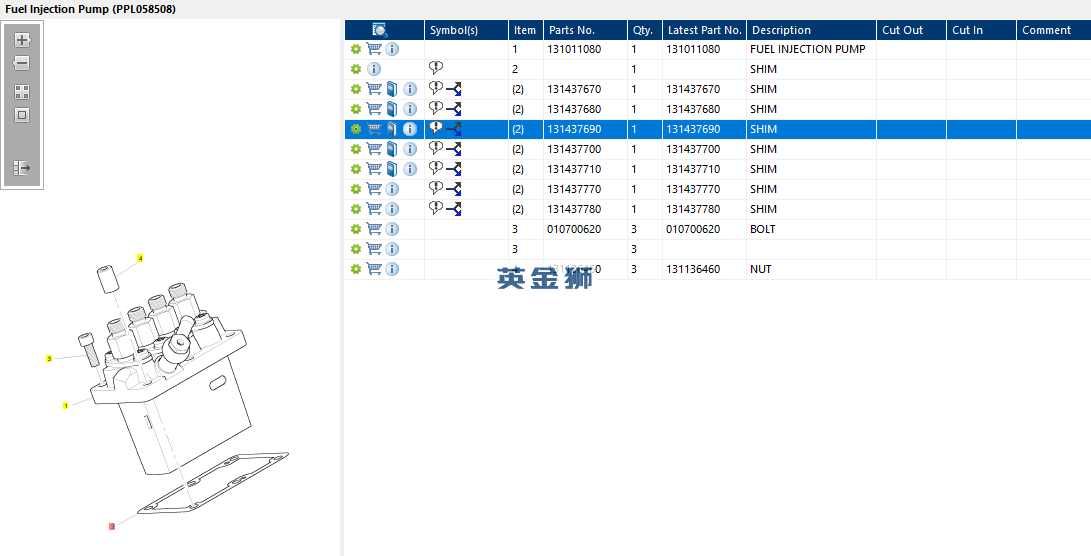Click the Description column header
Image resolution: width=1091 pixels, height=556 pixels.
click(811, 30)
